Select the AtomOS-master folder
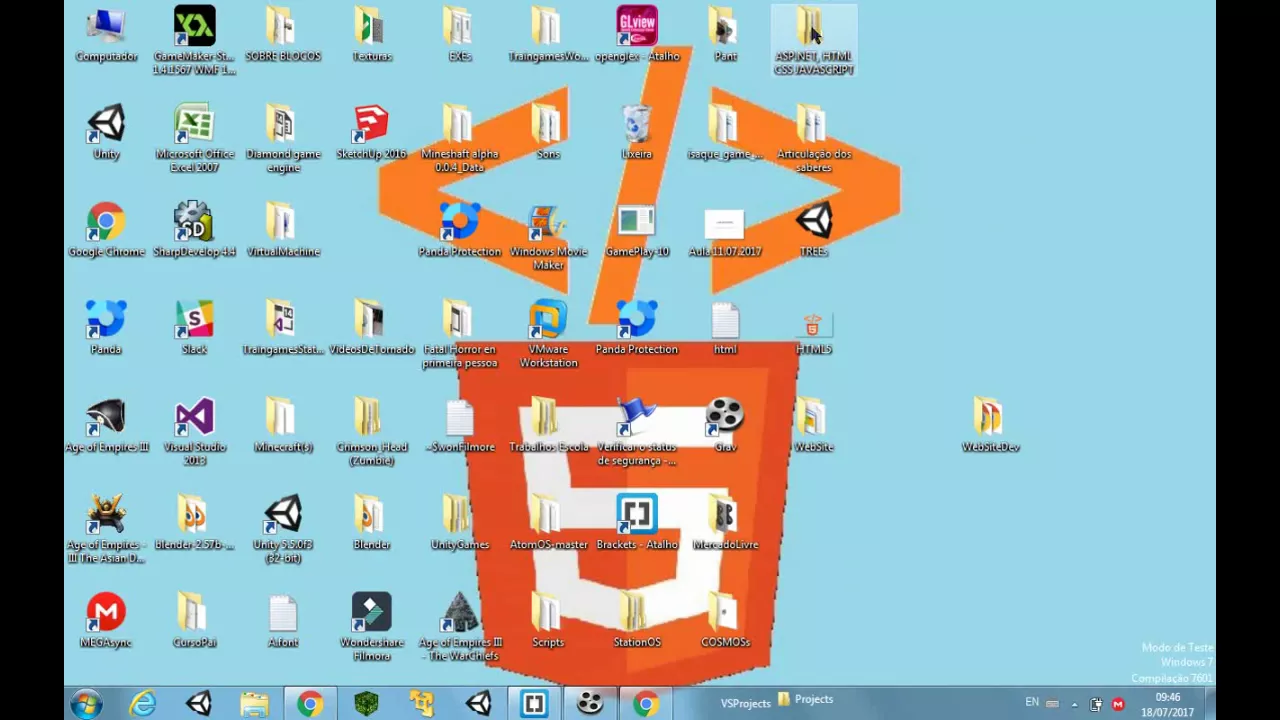Screen dimensions: 1280x720 pos(548,523)
